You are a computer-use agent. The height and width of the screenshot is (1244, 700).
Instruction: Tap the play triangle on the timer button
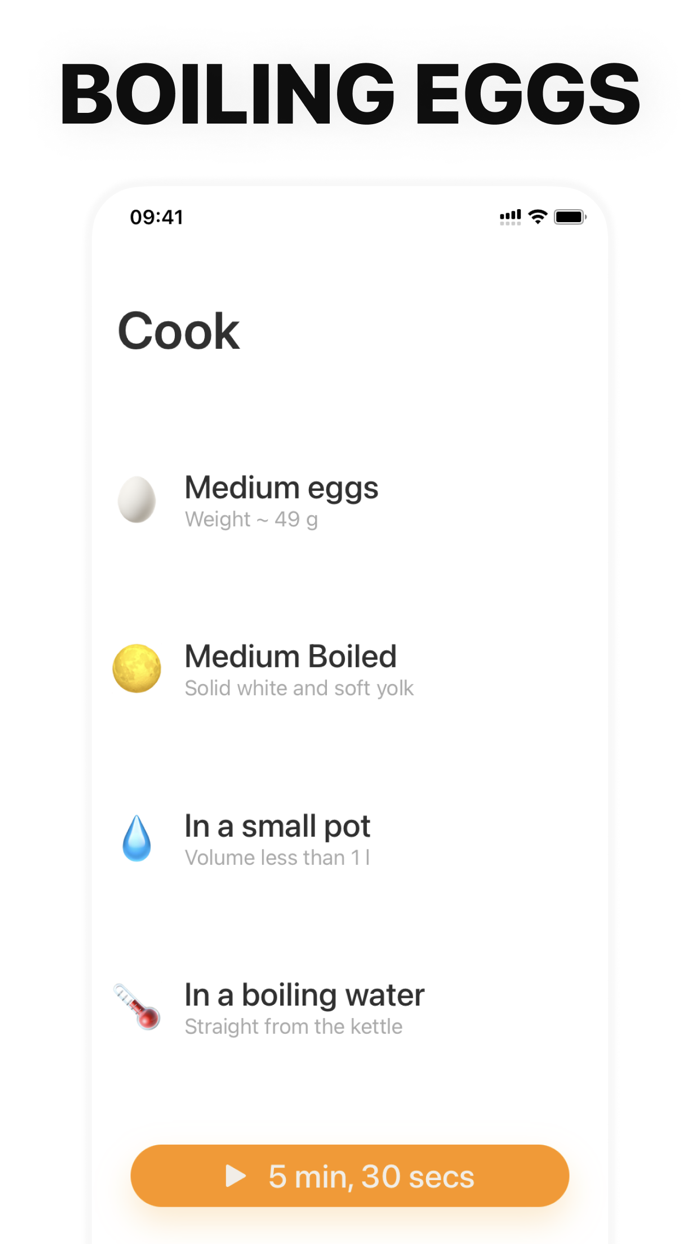(237, 1176)
